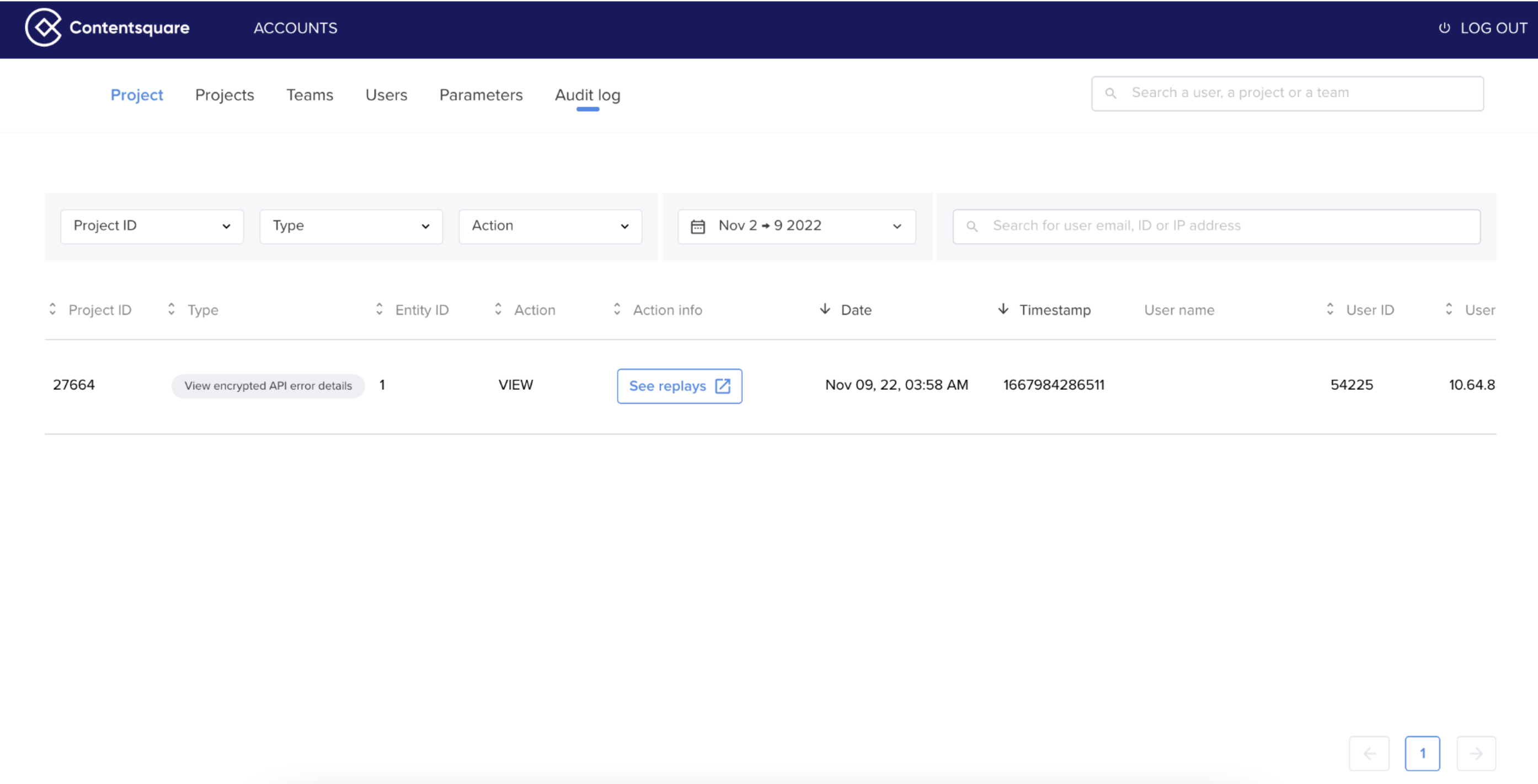Viewport: 1538px width, 784px height.
Task: Click the magnifier in the user email search
Action: (972, 226)
